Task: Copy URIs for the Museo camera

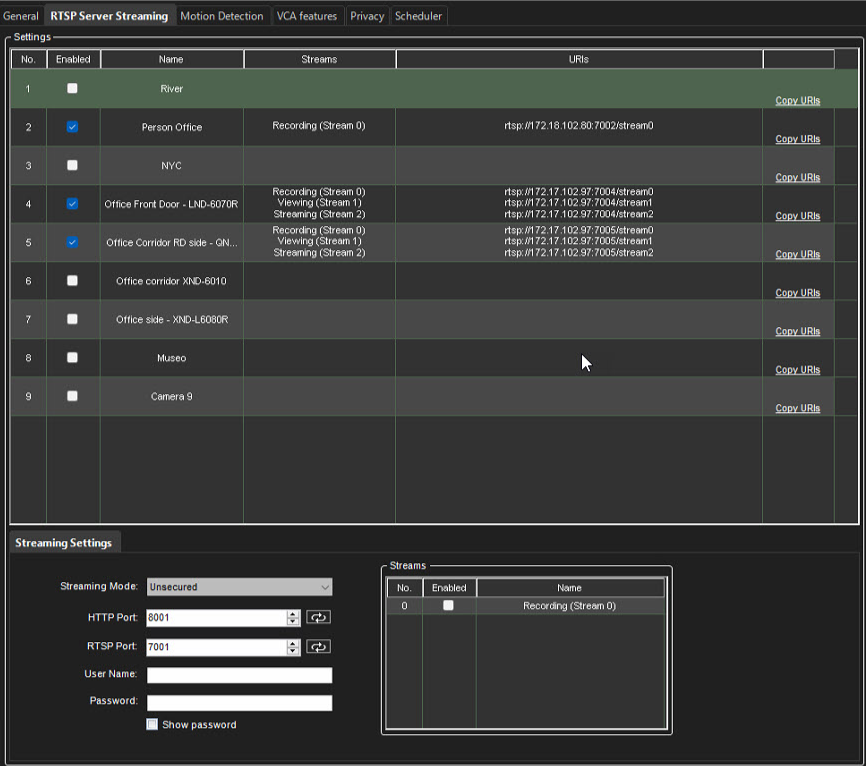Action: (x=797, y=370)
